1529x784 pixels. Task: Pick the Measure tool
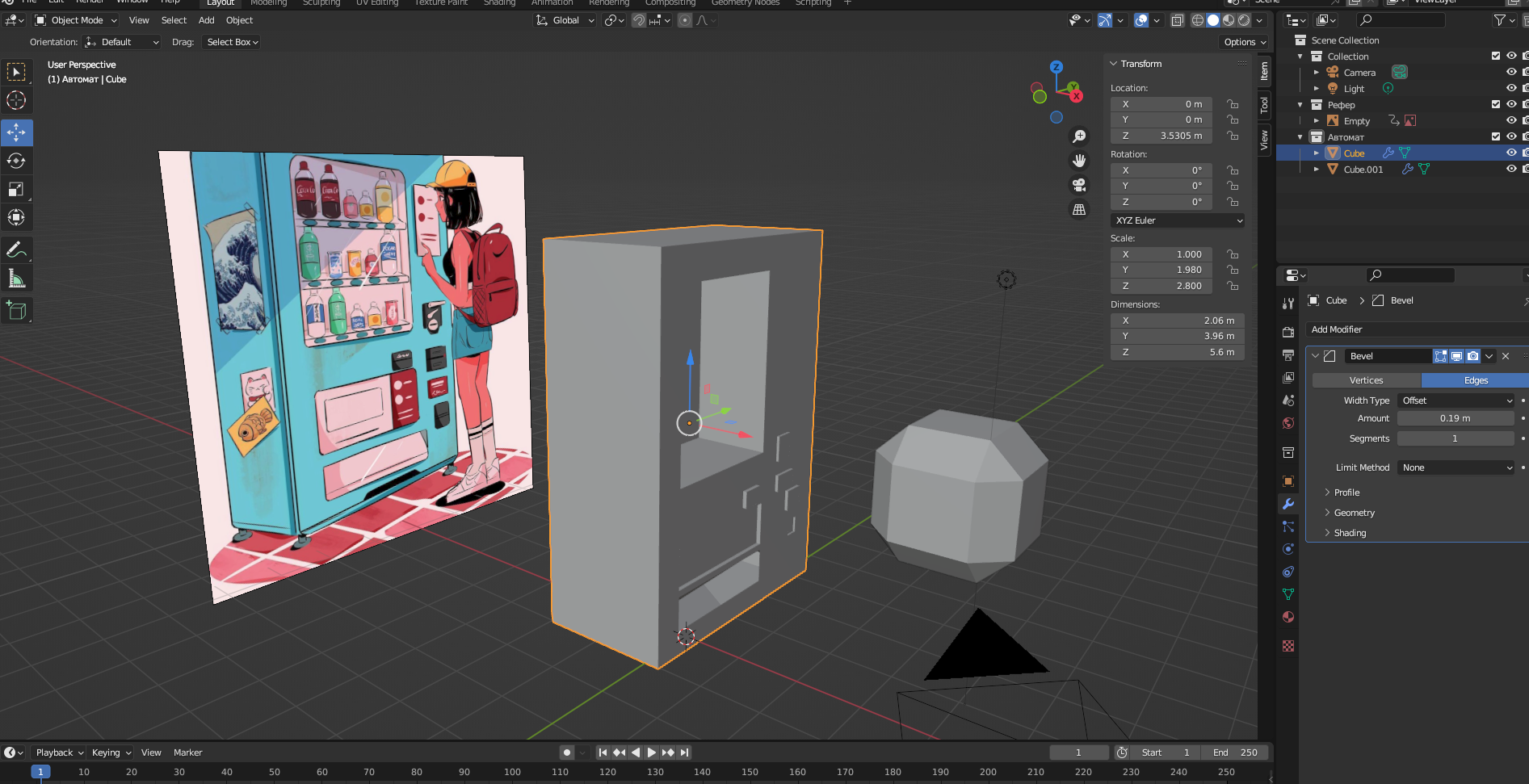(x=16, y=279)
